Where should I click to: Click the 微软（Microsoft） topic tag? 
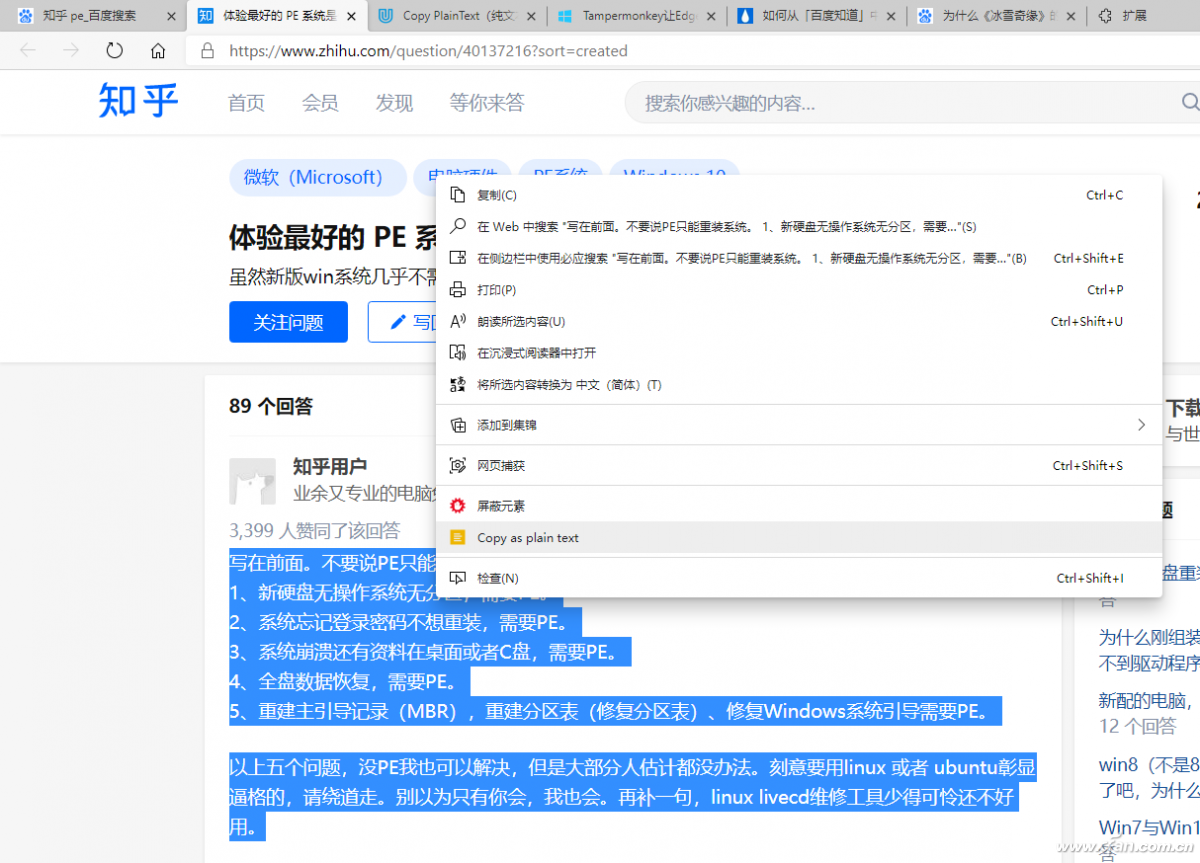coord(318,177)
